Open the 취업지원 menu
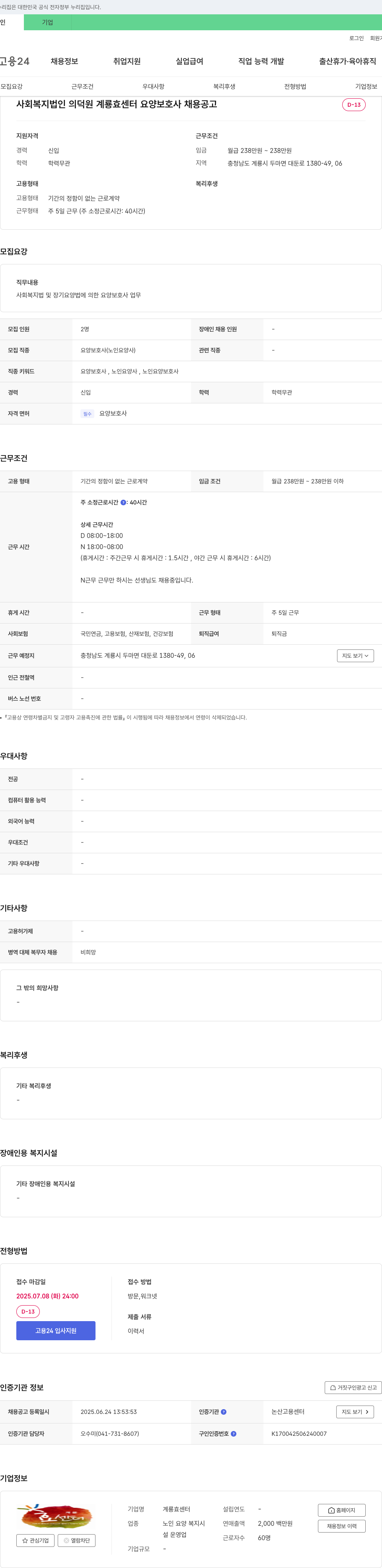Image resolution: width=382 pixels, height=1568 pixels. [x=127, y=61]
